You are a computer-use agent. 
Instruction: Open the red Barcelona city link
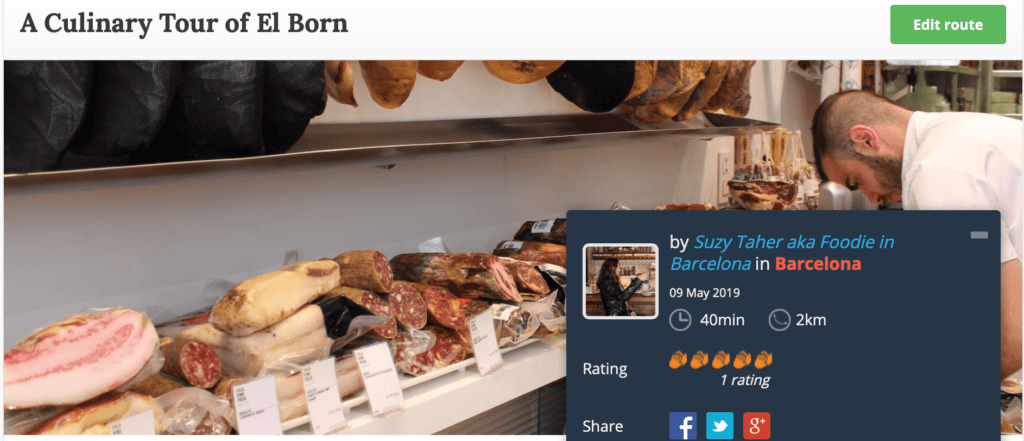[x=818, y=264]
